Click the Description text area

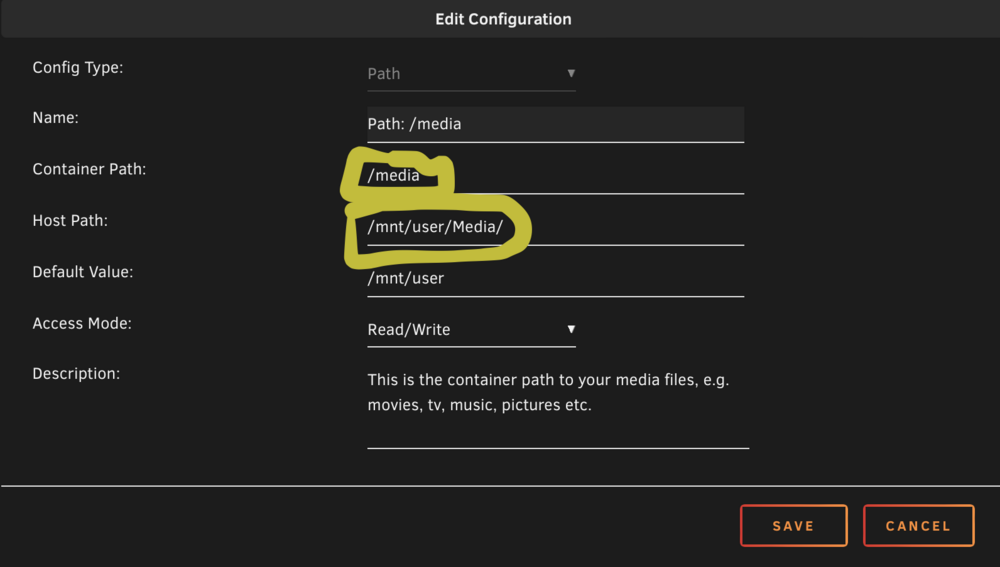(x=558, y=408)
